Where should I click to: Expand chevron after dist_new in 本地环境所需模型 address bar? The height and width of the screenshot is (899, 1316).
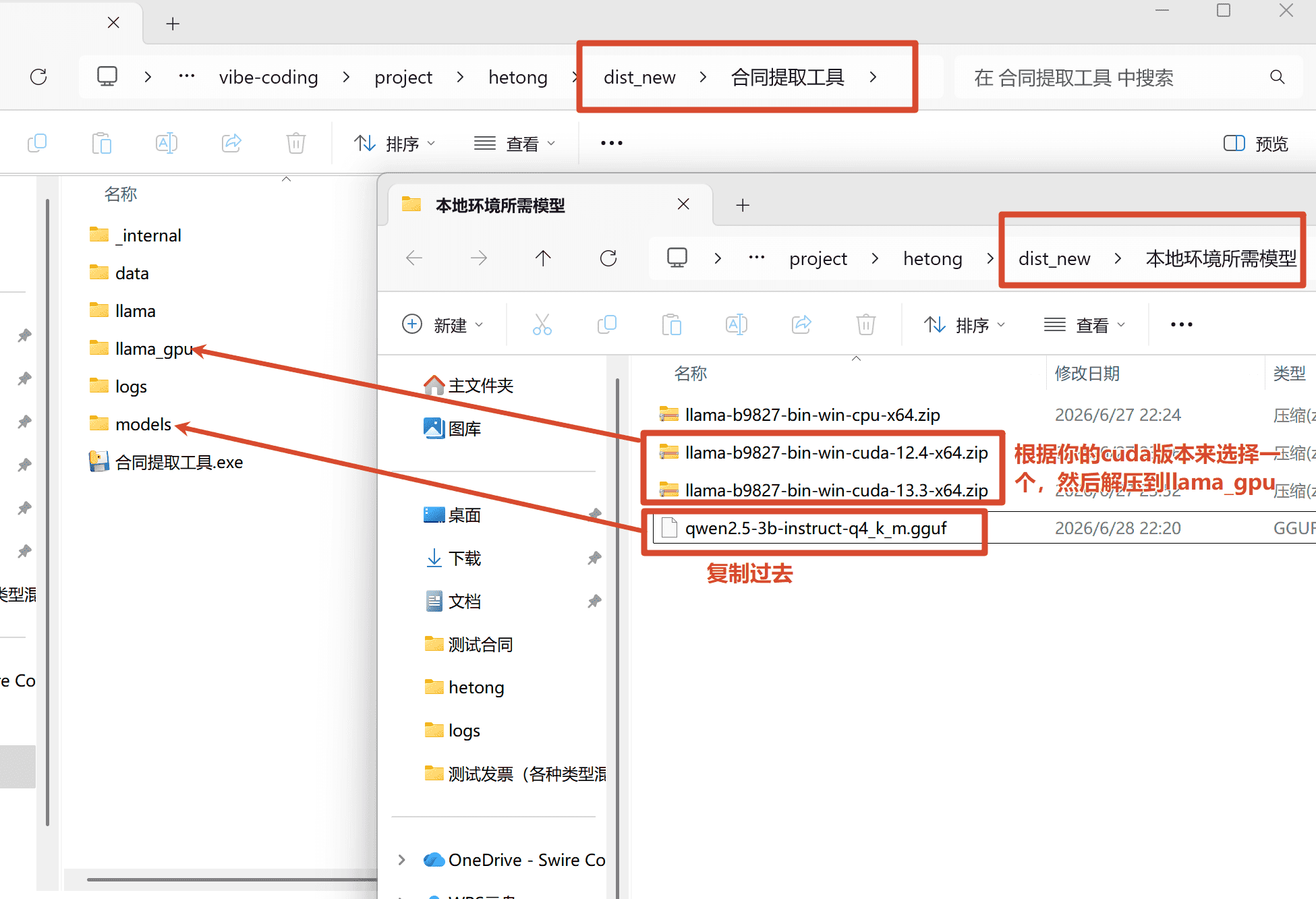(1118, 258)
